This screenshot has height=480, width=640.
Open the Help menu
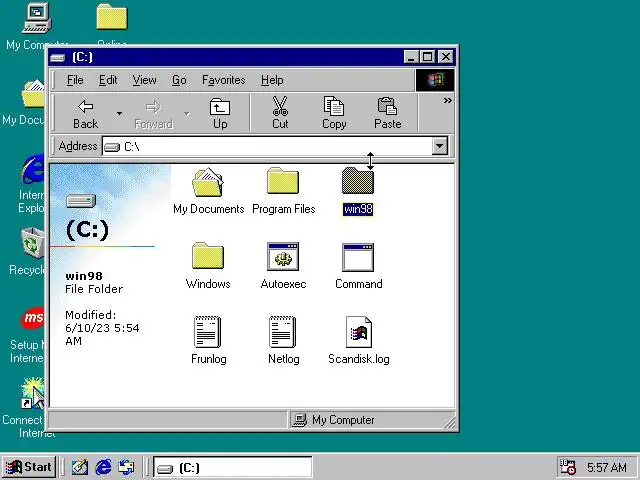pyautogui.click(x=272, y=80)
